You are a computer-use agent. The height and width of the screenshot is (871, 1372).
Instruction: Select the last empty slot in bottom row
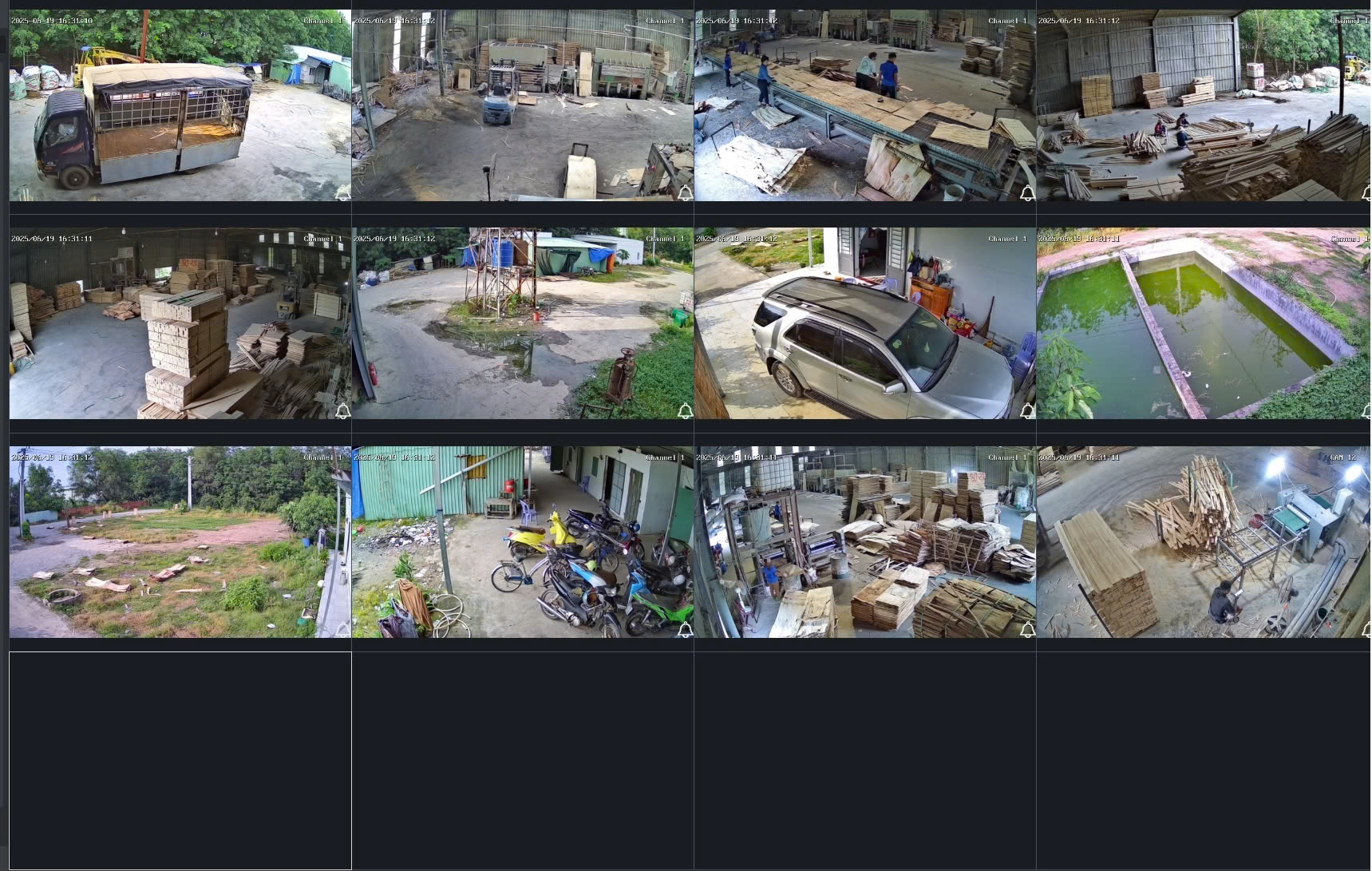[x=1203, y=760]
